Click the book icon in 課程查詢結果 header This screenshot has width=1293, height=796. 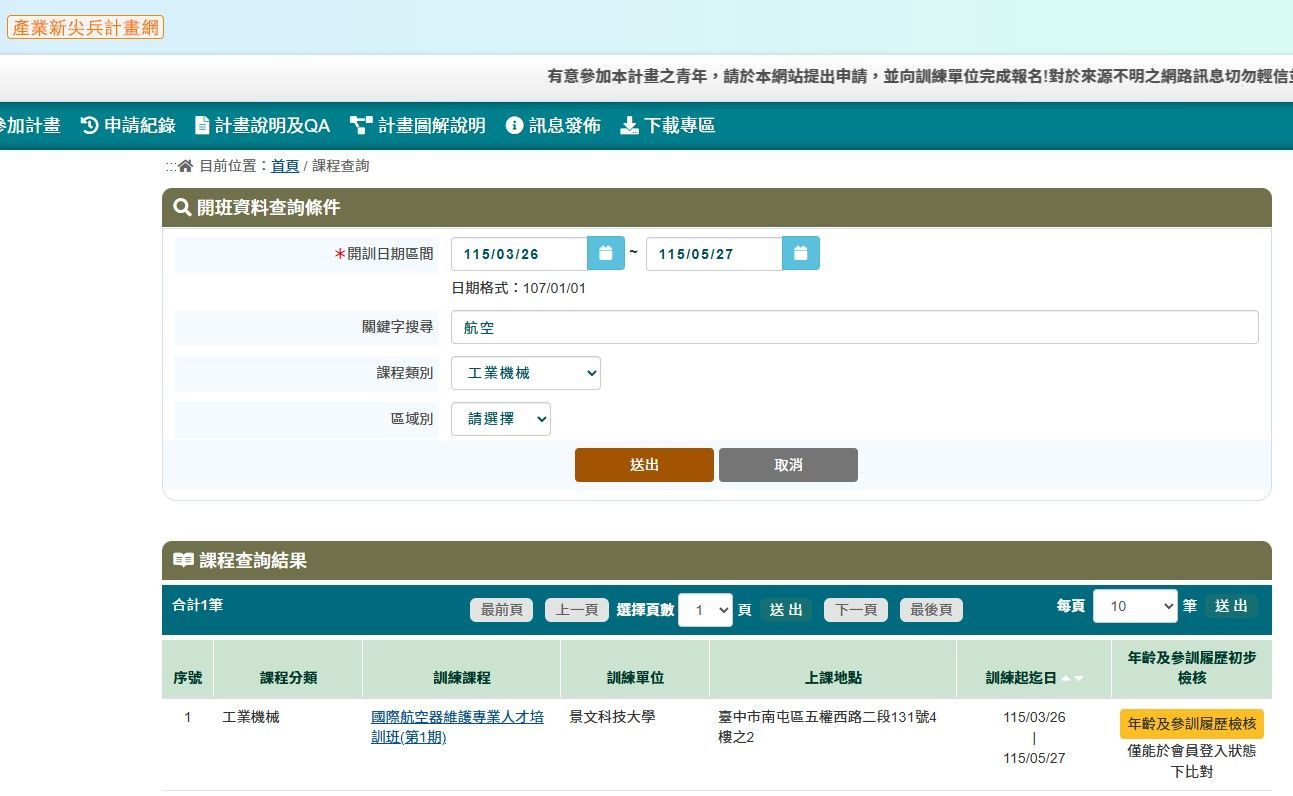tap(183, 560)
